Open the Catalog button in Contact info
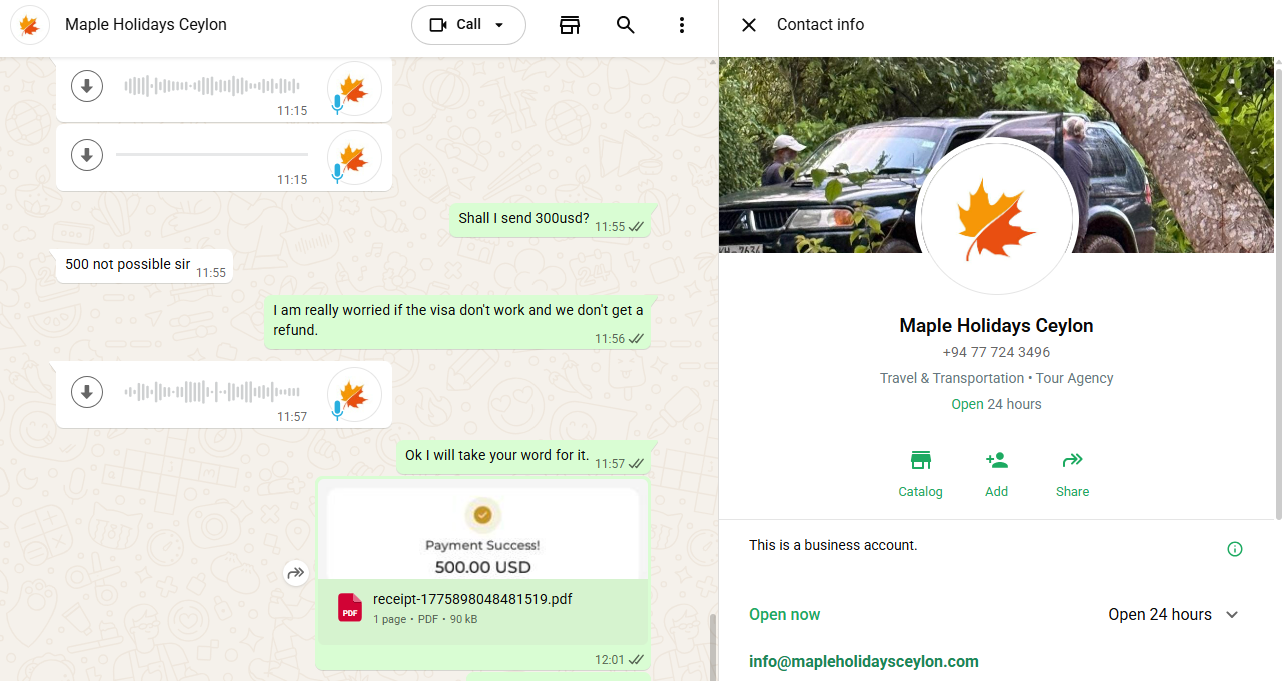 point(920,474)
